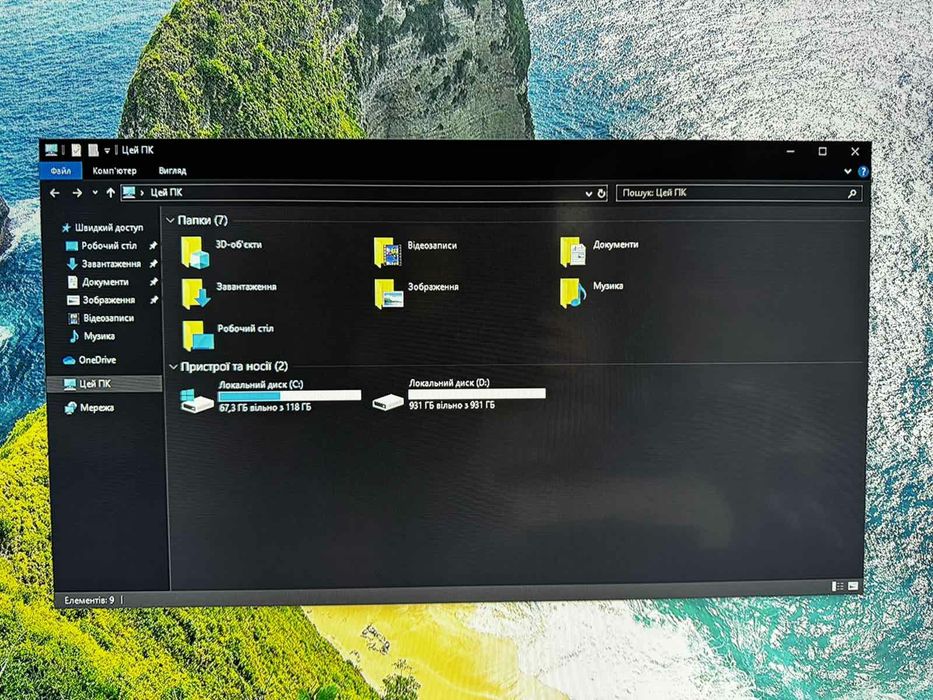The image size is (933, 700).
Task: Open the Документи folder icon in Папки
Action: (573, 251)
